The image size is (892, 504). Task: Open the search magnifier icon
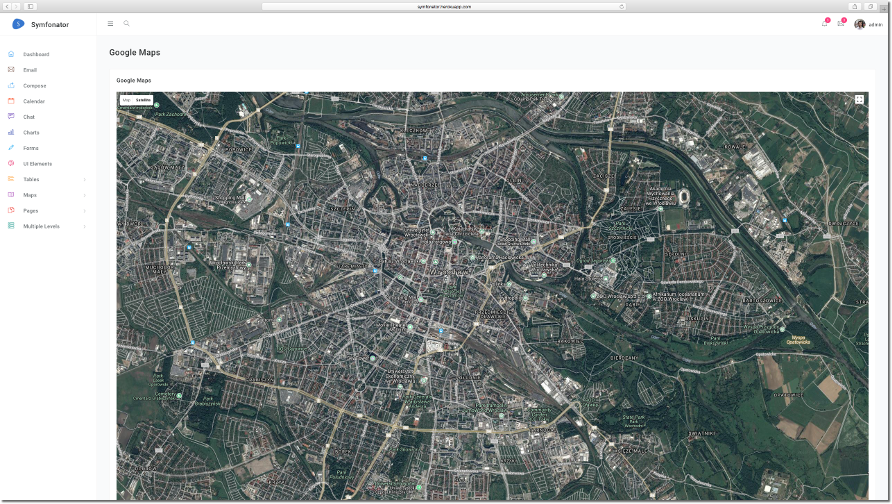click(126, 23)
